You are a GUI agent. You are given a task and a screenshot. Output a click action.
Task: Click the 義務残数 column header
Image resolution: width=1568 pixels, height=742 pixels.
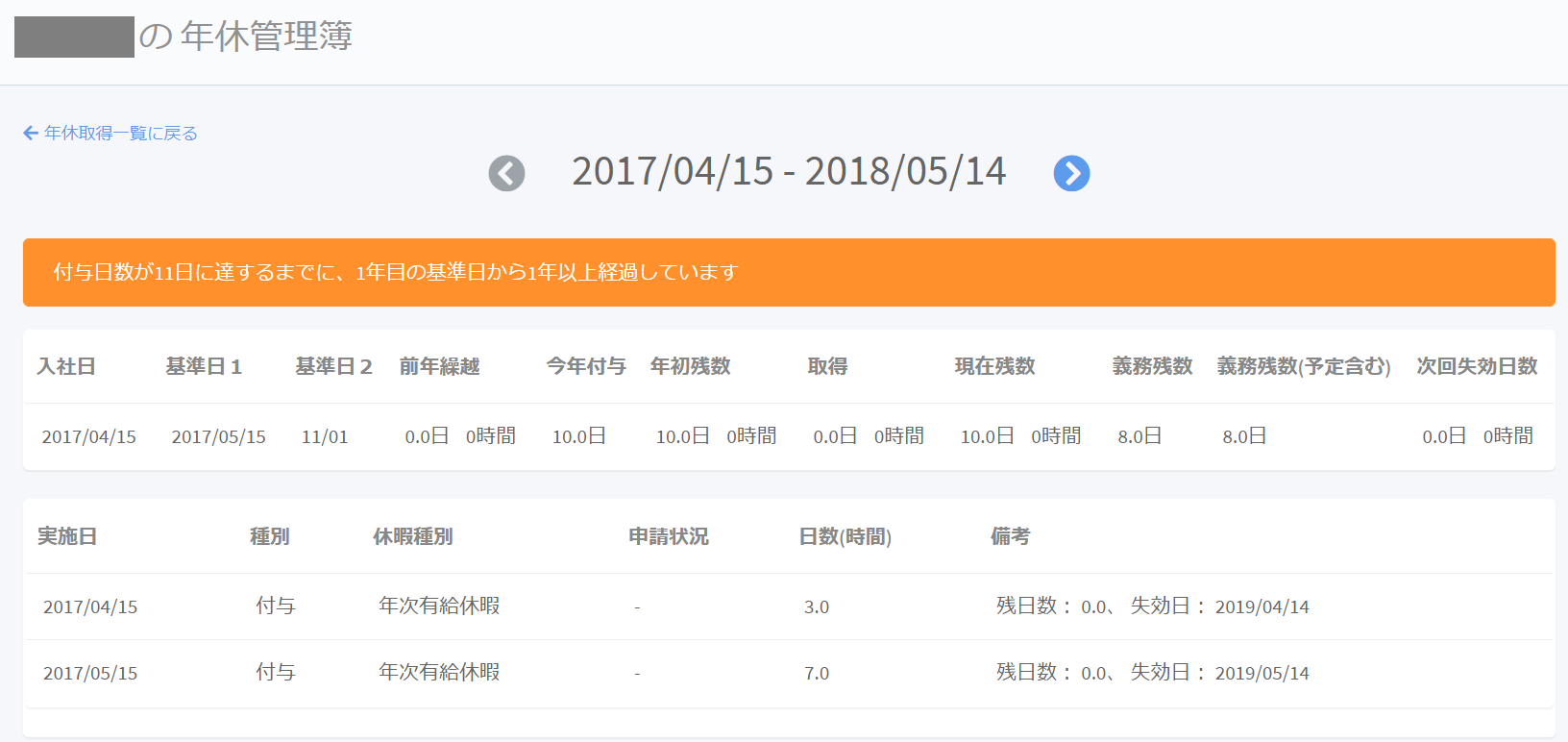pyautogui.click(x=1152, y=366)
